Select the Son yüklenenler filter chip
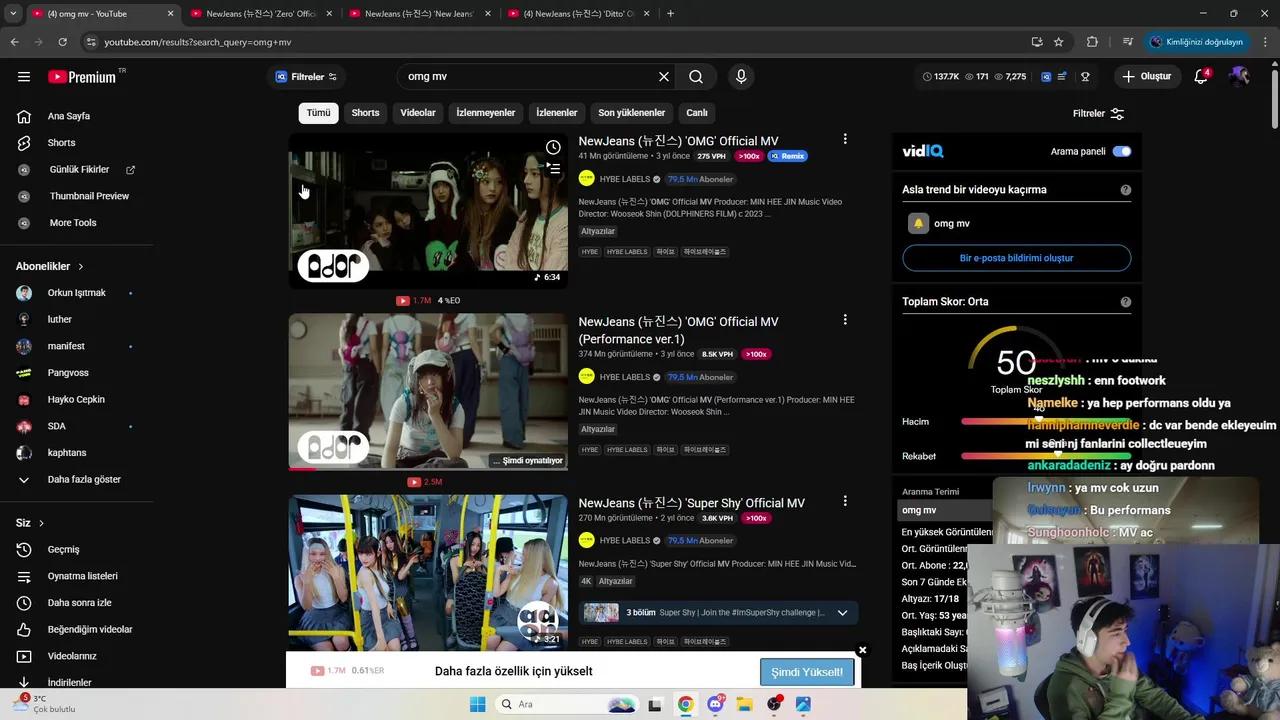 point(631,113)
